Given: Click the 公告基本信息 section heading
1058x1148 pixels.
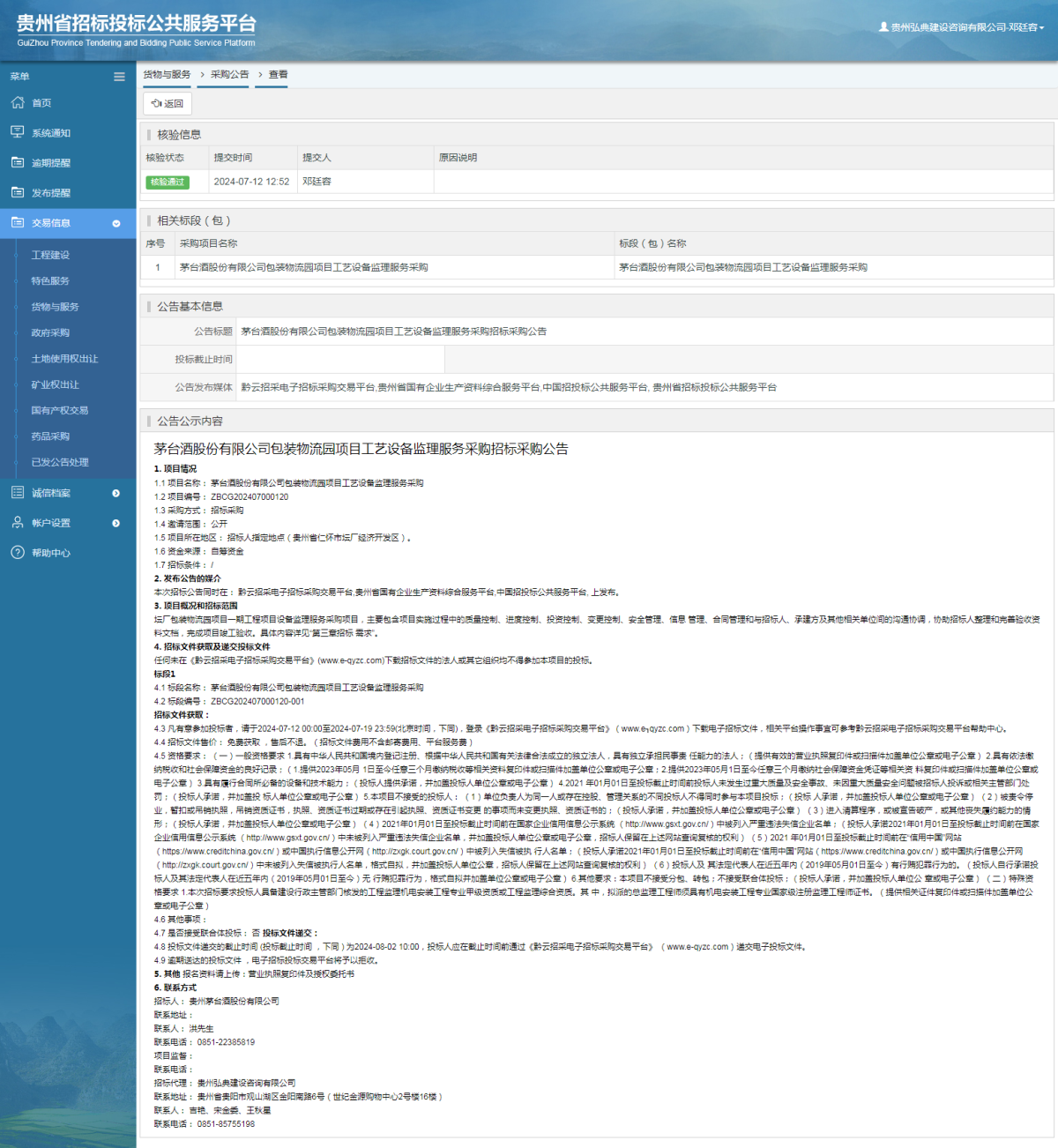Looking at the screenshot, I should (x=190, y=307).
